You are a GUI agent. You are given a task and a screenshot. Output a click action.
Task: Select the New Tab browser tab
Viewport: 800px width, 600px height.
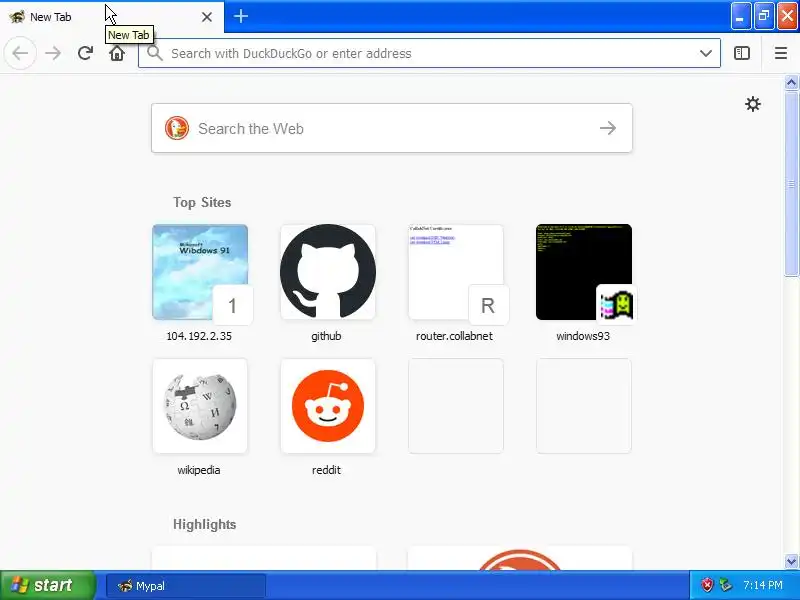click(112, 17)
